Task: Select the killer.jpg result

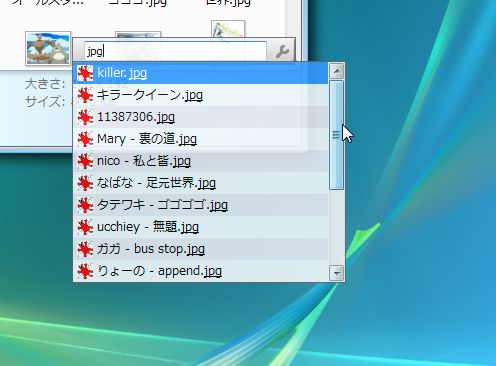Action: [x=201, y=73]
